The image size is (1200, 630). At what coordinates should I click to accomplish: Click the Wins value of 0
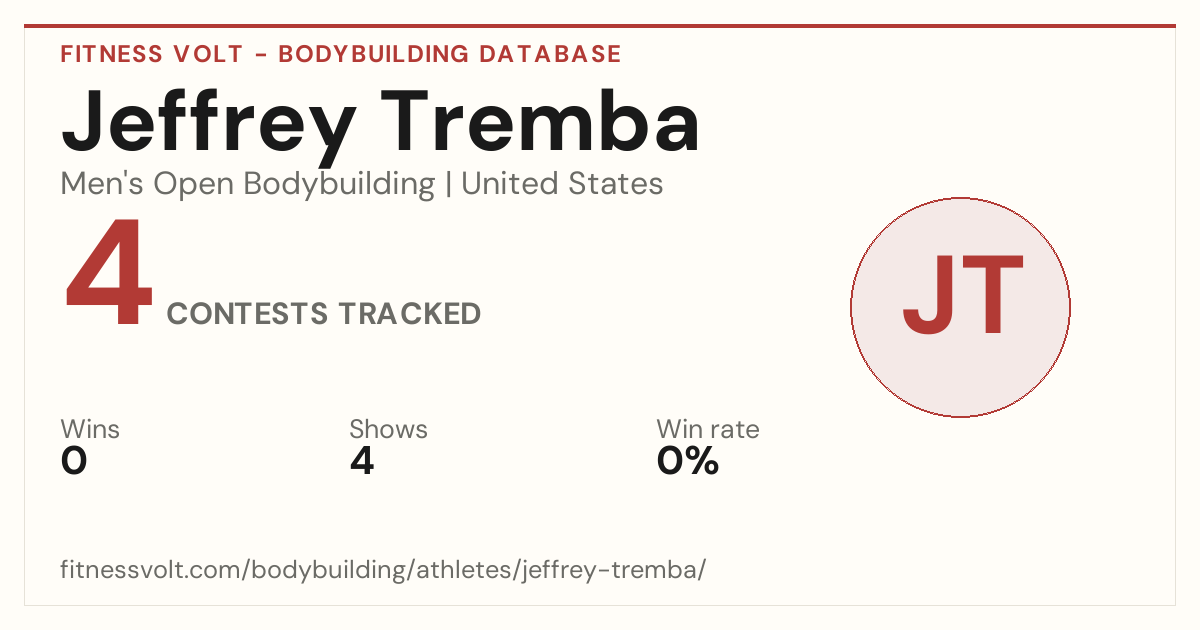point(74,461)
